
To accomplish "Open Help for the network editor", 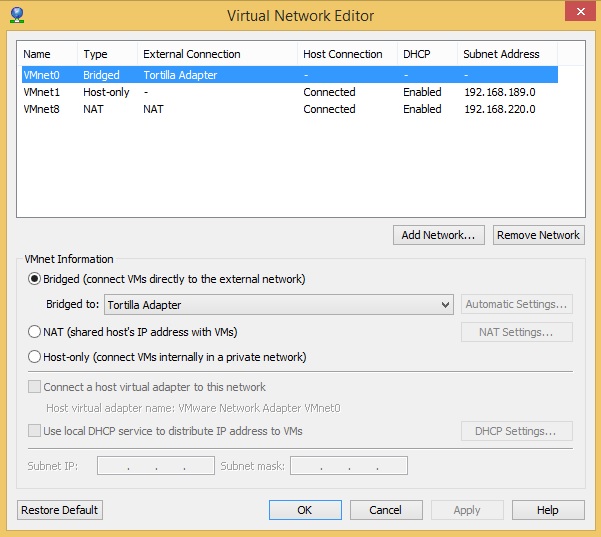I will pyautogui.click(x=547, y=510).
